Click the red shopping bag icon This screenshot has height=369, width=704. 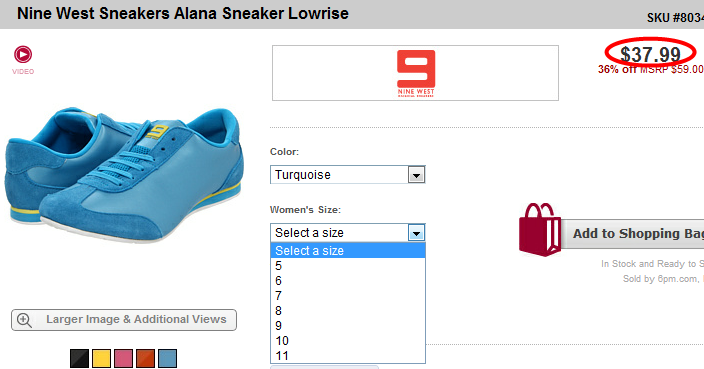(540, 229)
